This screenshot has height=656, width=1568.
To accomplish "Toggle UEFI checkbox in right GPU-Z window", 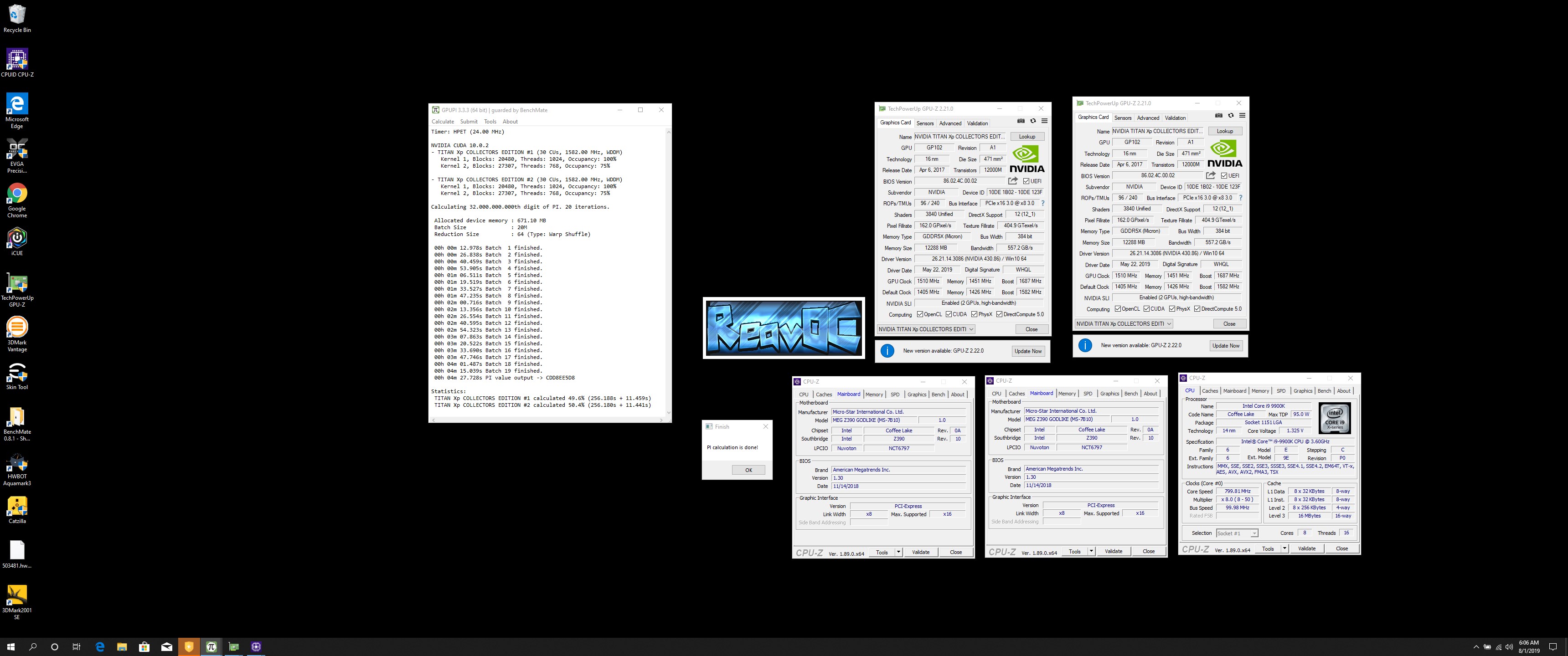I will click(1224, 176).
